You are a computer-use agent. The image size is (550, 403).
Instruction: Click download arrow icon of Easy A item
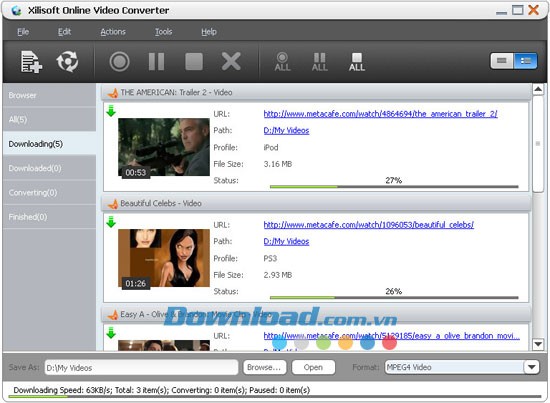pyautogui.click(x=111, y=333)
